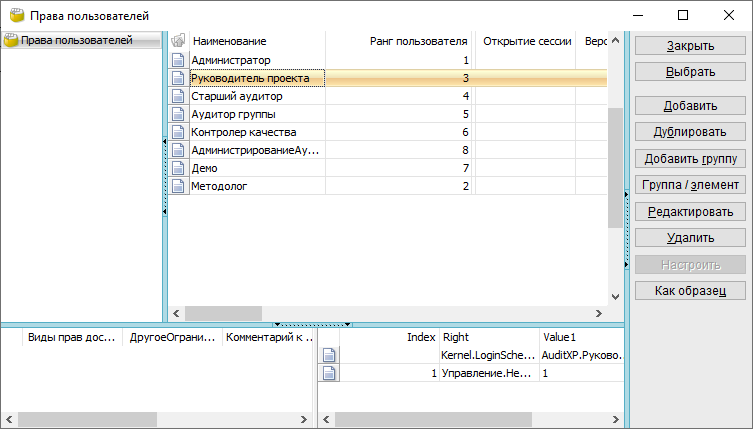
Task: Click the document icon beside Администратор
Action: (x=178, y=60)
